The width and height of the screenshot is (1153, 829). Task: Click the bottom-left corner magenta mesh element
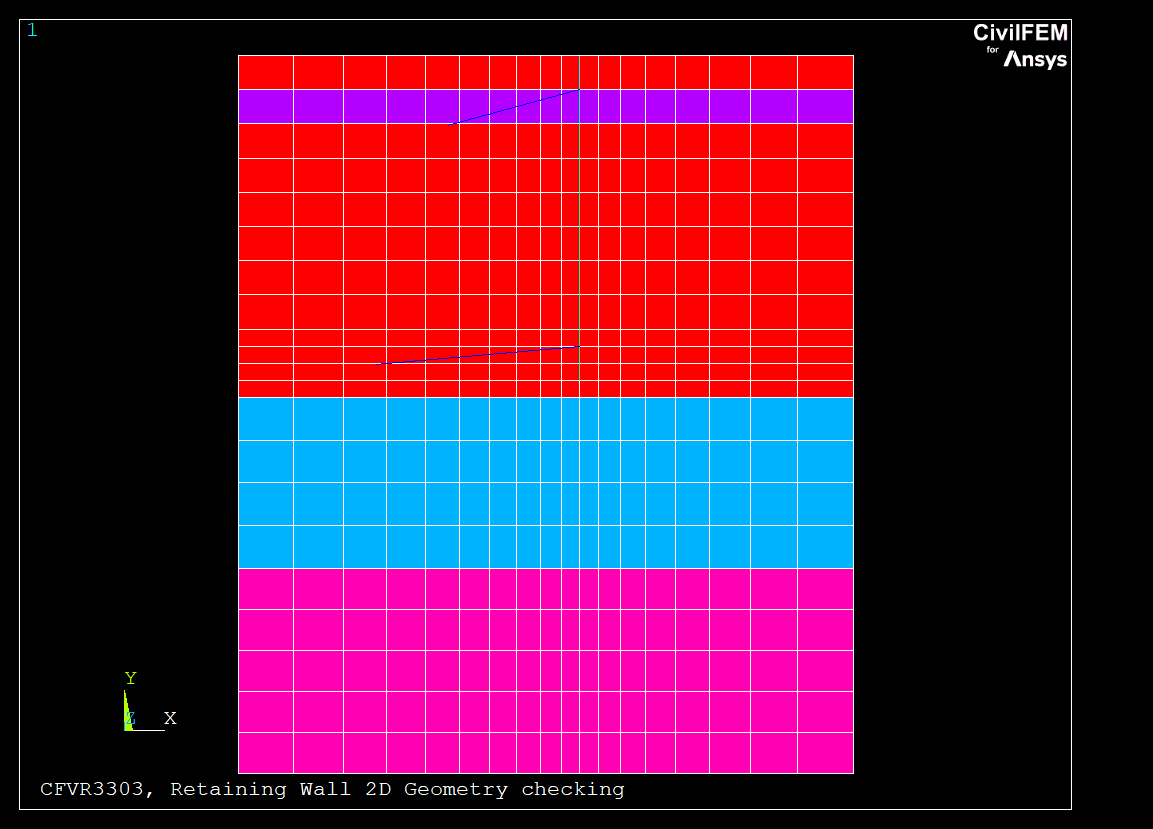[265, 752]
